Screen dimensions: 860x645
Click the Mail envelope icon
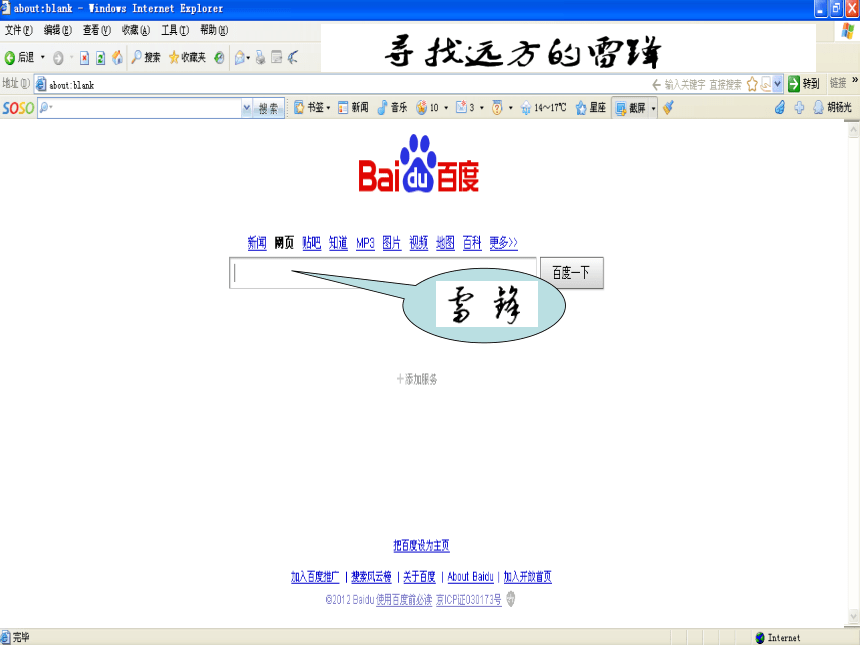click(x=240, y=58)
